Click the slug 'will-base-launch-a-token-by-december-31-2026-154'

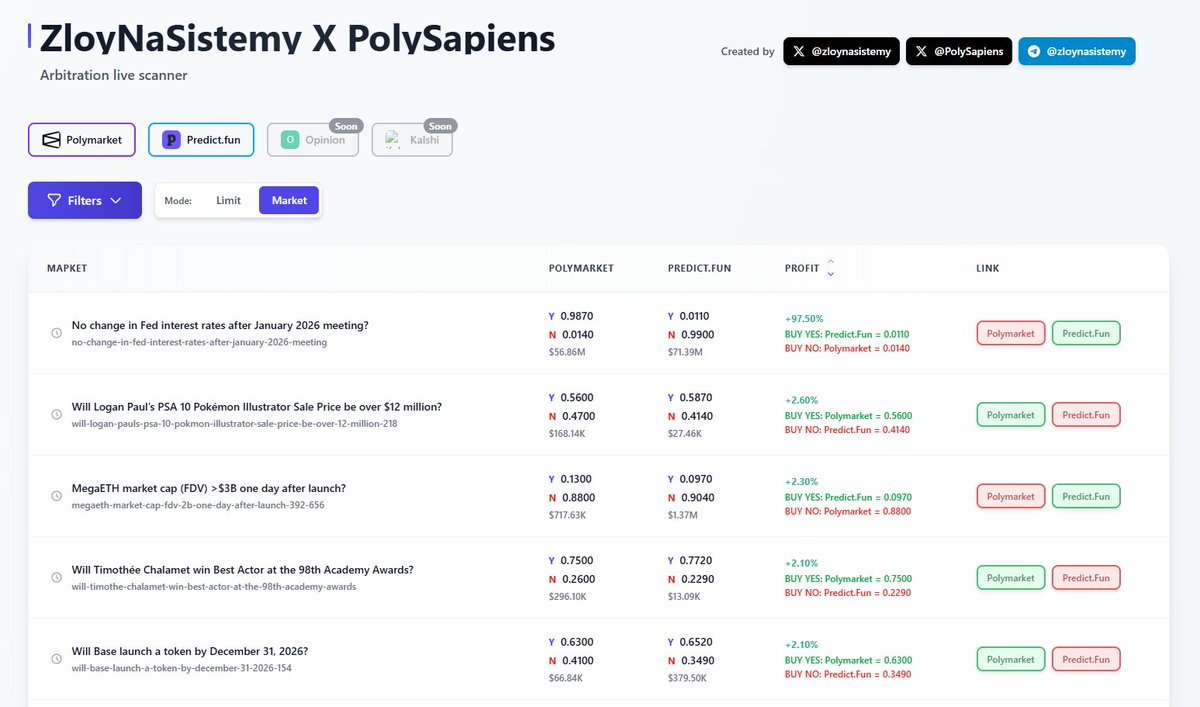pos(182,668)
